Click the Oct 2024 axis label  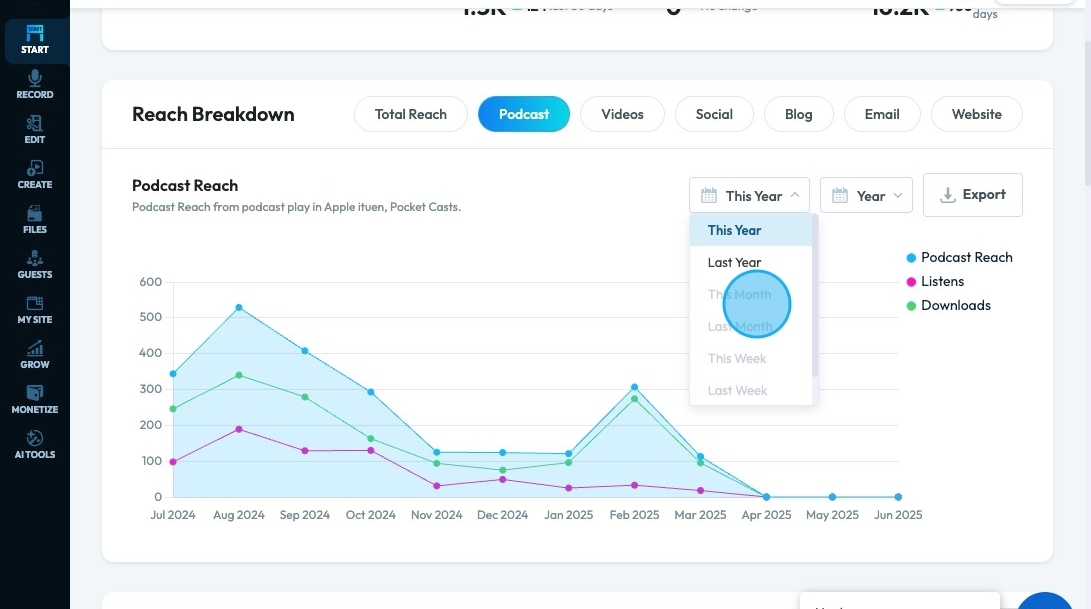(370, 515)
